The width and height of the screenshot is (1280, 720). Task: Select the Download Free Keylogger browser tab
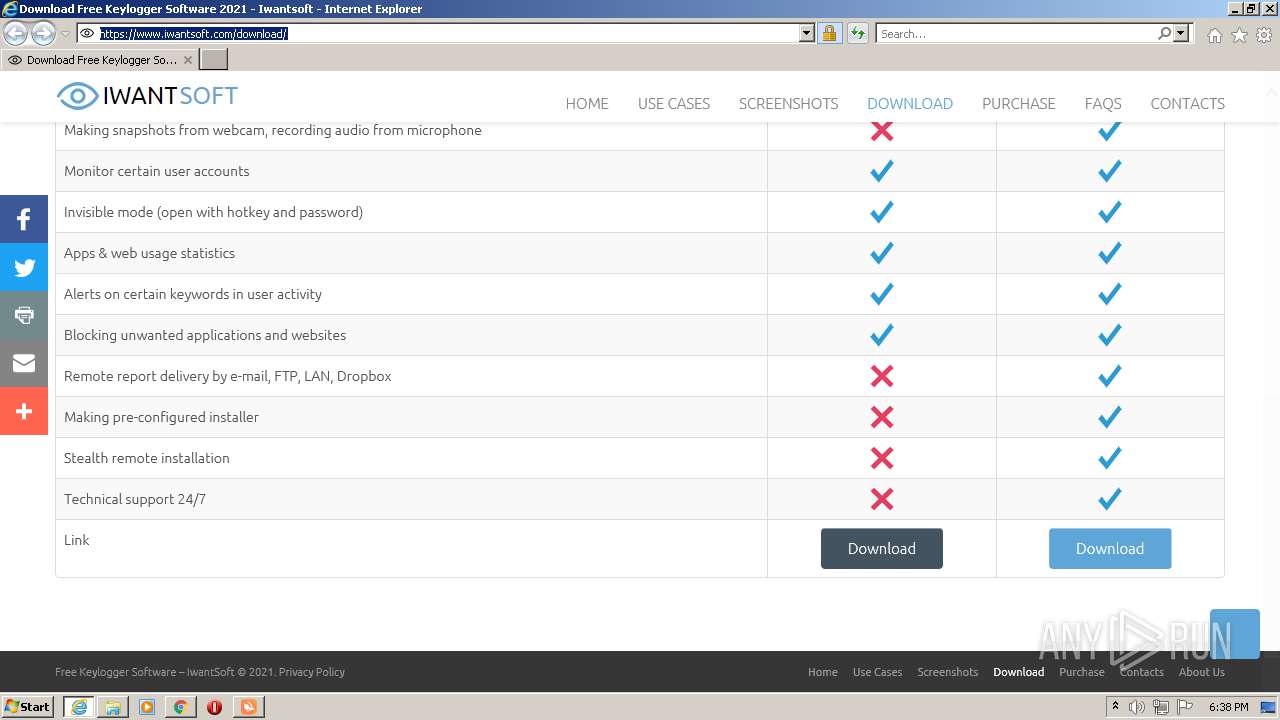click(100, 59)
